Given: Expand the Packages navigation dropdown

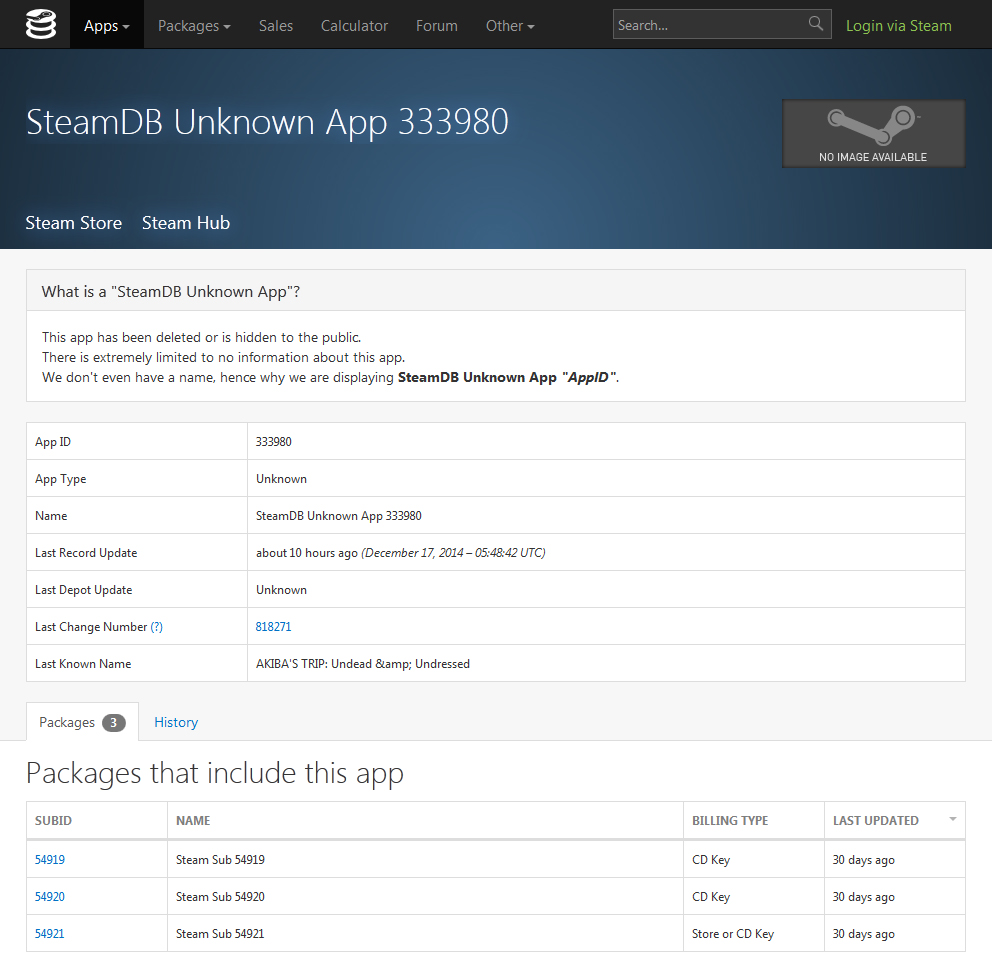Looking at the screenshot, I should 194,25.
